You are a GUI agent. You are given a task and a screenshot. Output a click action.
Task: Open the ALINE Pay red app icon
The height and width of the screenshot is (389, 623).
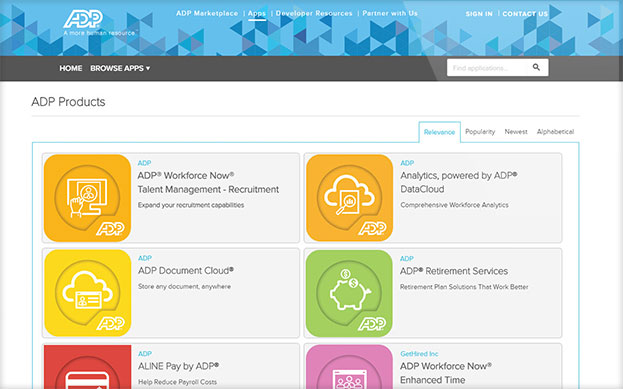[x=87, y=367]
